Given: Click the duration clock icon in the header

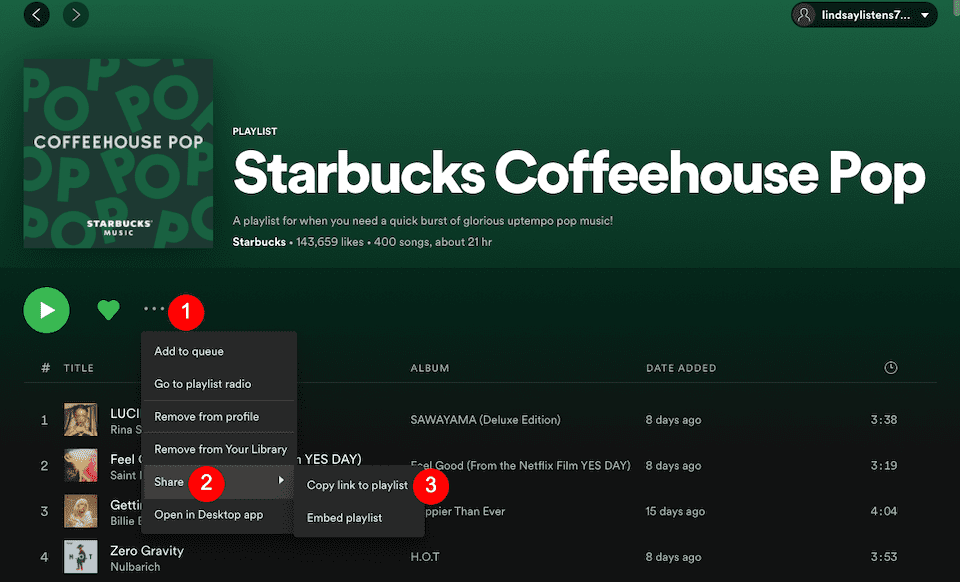Looking at the screenshot, I should pyautogui.click(x=890, y=367).
